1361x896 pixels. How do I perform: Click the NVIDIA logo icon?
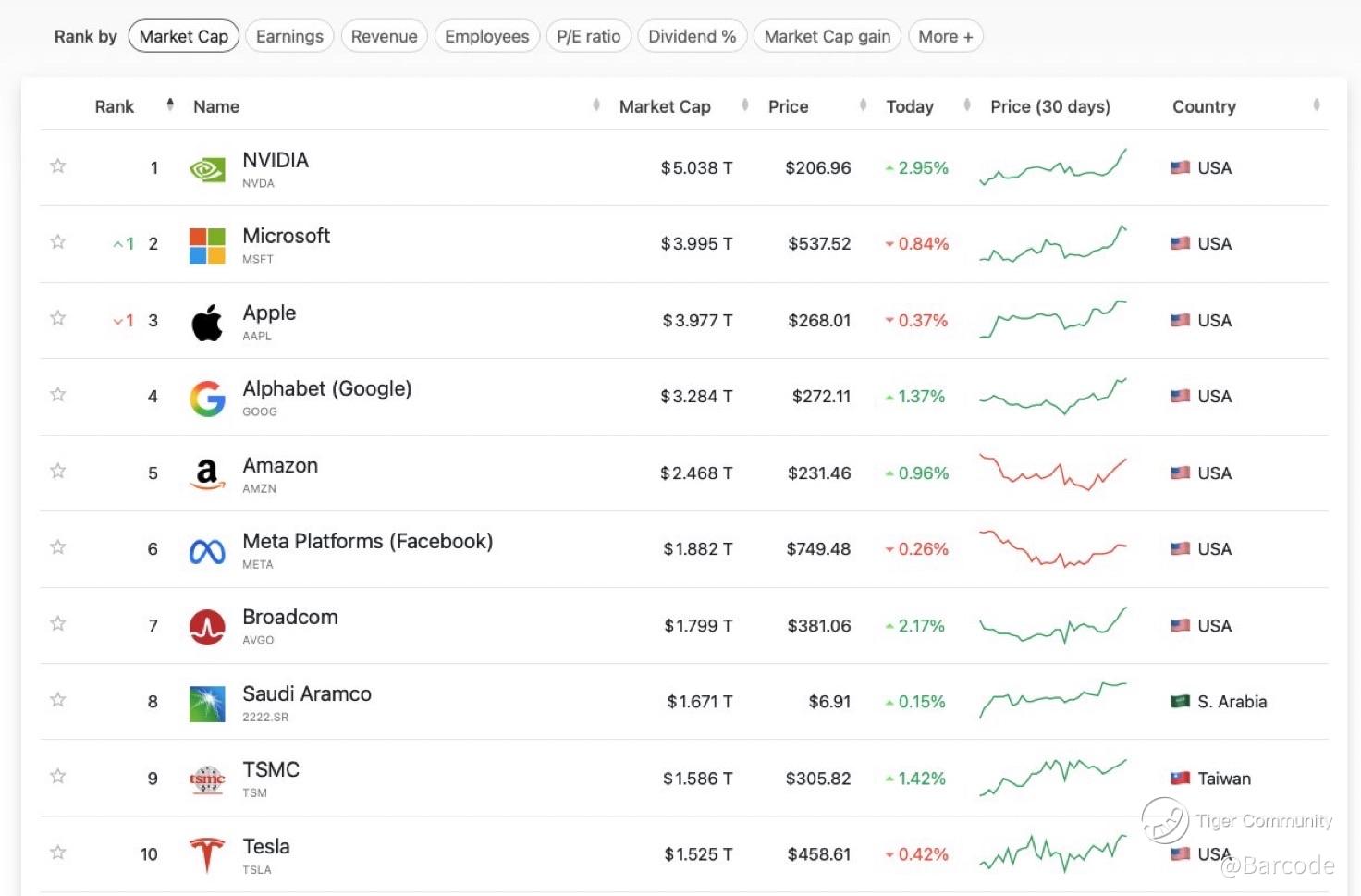(207, 169)
